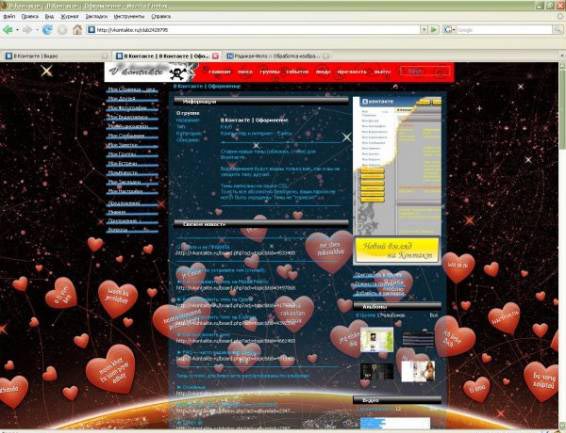The height and width of the screenshot is (433, 566).
Task: Go back using the green back arrow
Action: (7, 30)
